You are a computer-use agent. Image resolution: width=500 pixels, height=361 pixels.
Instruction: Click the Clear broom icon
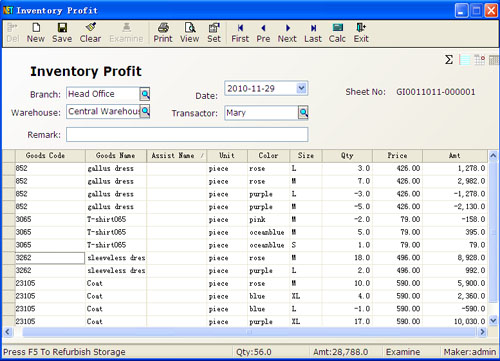click(90, 27)
